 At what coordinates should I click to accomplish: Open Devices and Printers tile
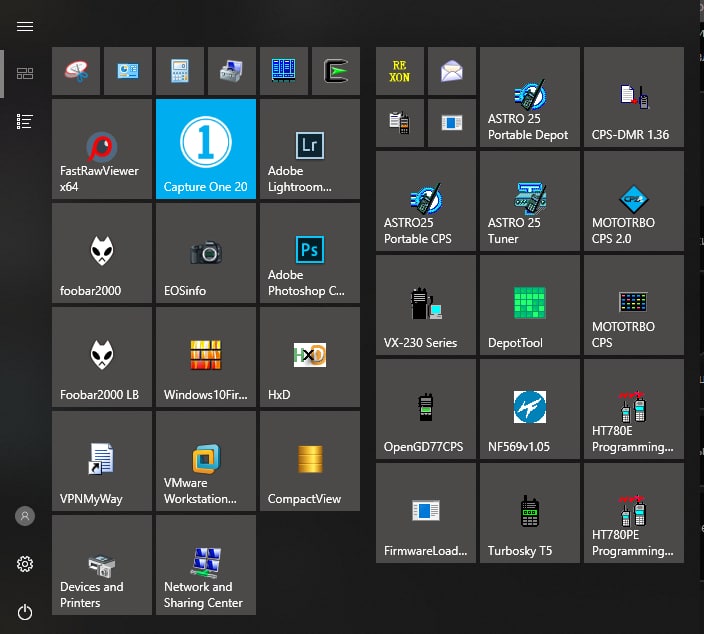102,565
